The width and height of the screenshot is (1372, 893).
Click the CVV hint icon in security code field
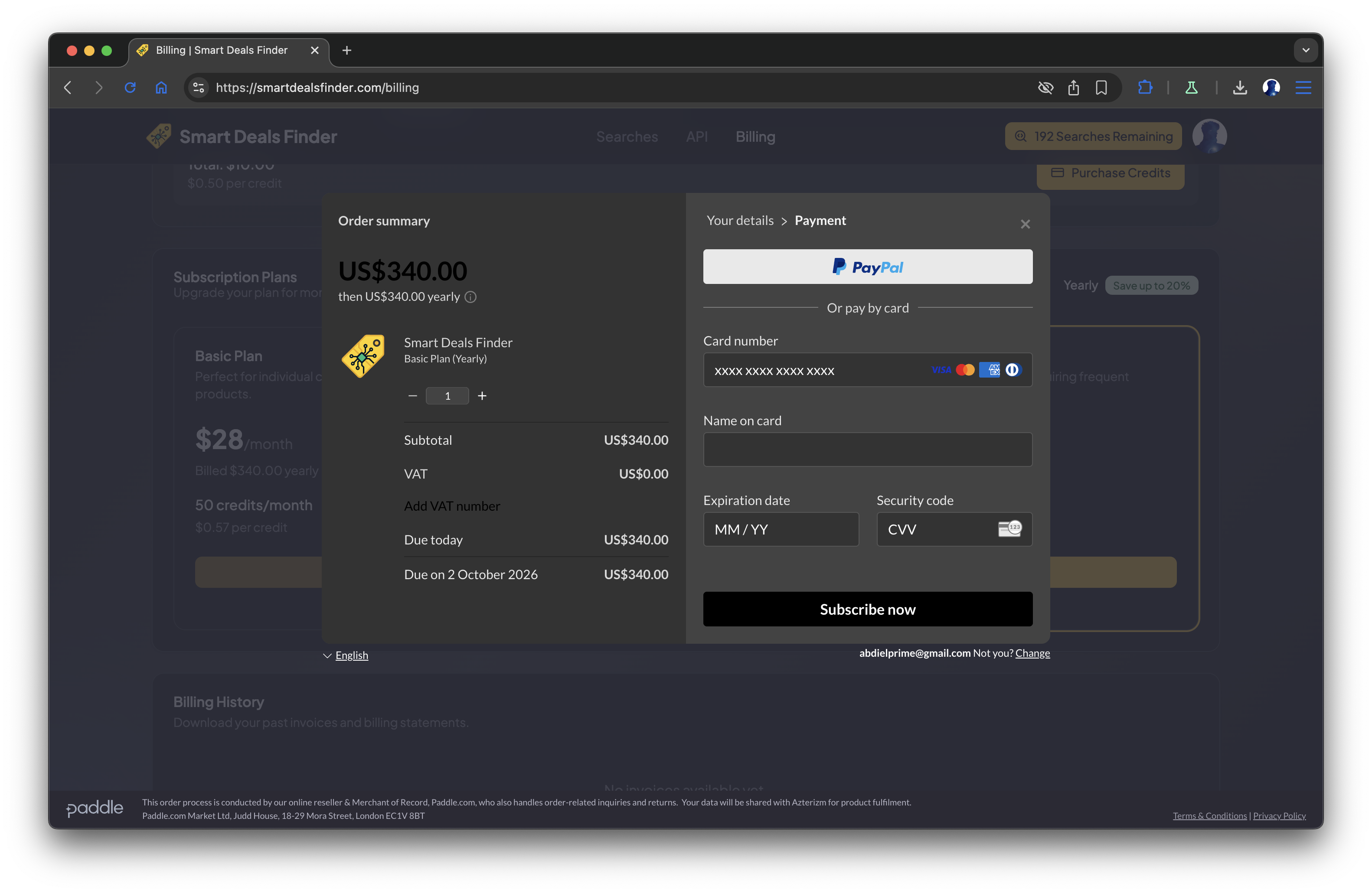click(1010, 529)
